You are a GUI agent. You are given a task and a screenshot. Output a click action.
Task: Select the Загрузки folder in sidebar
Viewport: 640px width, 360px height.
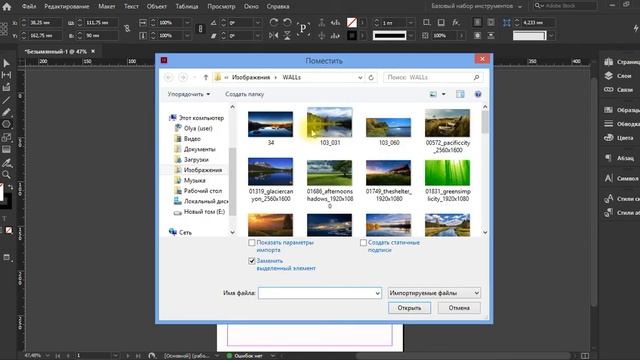(x=196, y=160)
